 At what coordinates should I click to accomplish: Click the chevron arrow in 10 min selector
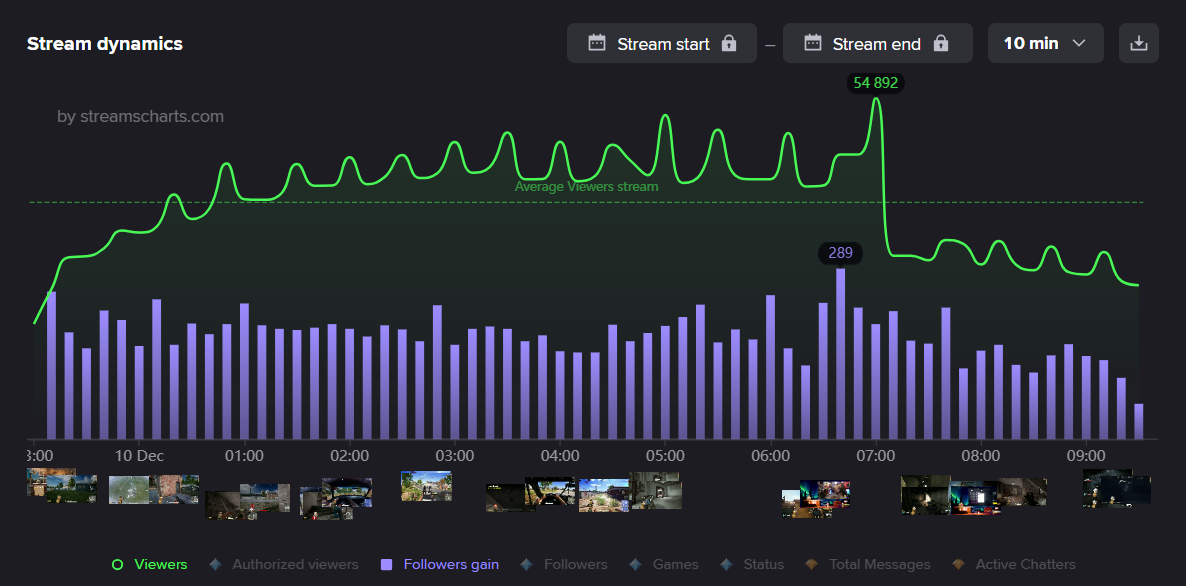pos(1079,43)
